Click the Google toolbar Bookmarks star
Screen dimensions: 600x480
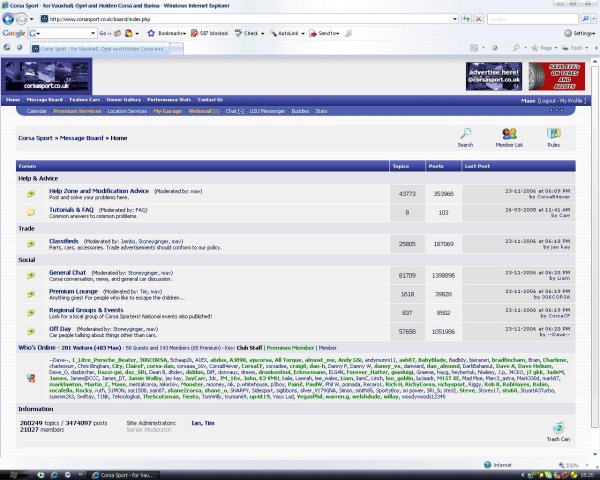151,33
